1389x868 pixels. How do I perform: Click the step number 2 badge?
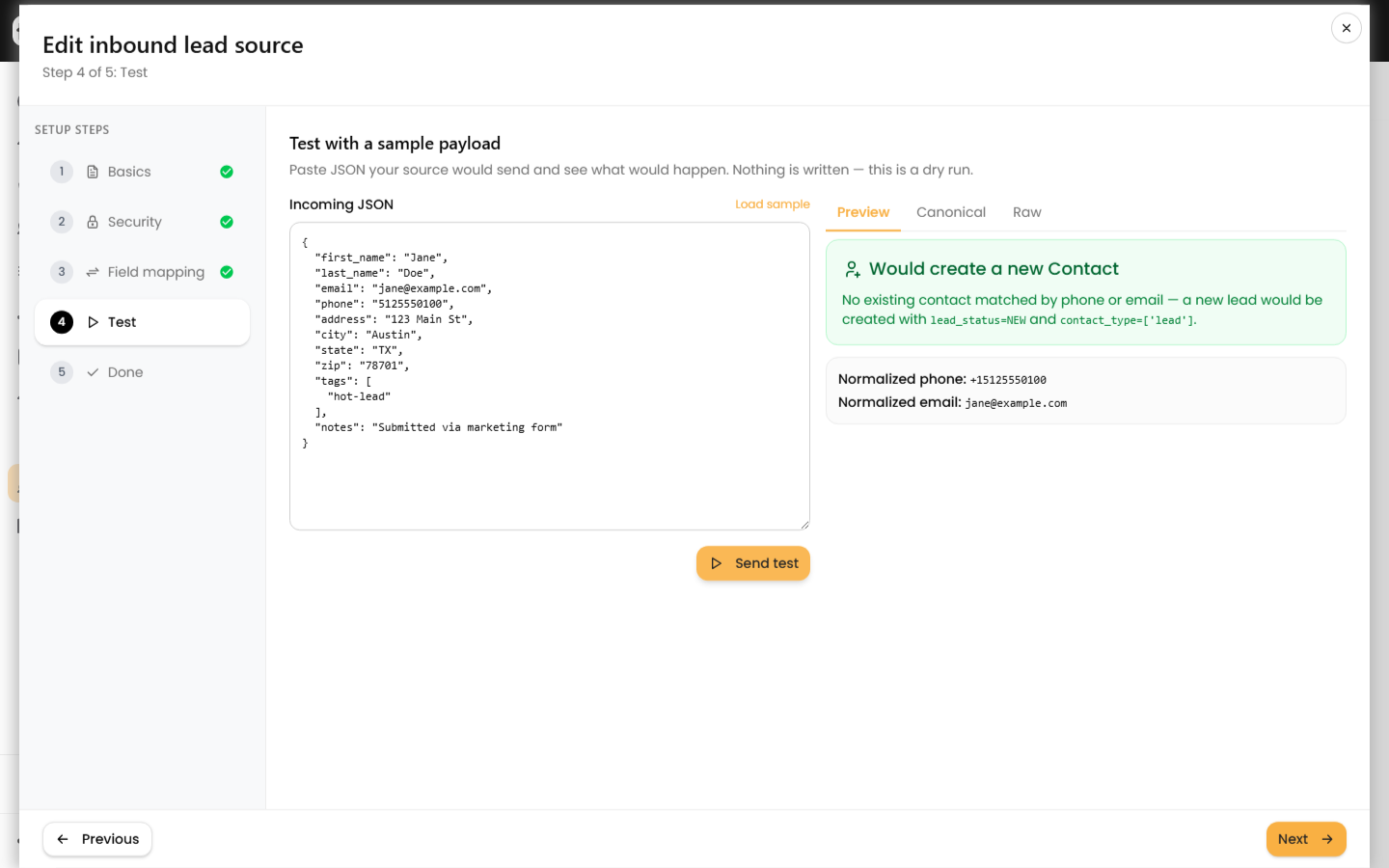[x=62, y=222]
